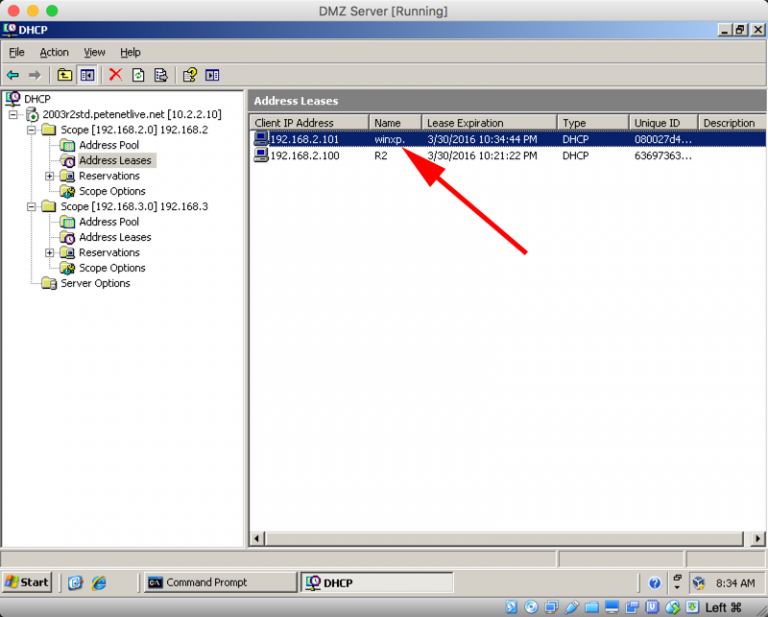The height and width of the screenshot is (617, 768).
Task: Sort by Unique ID column header
Action: point(663,123)
